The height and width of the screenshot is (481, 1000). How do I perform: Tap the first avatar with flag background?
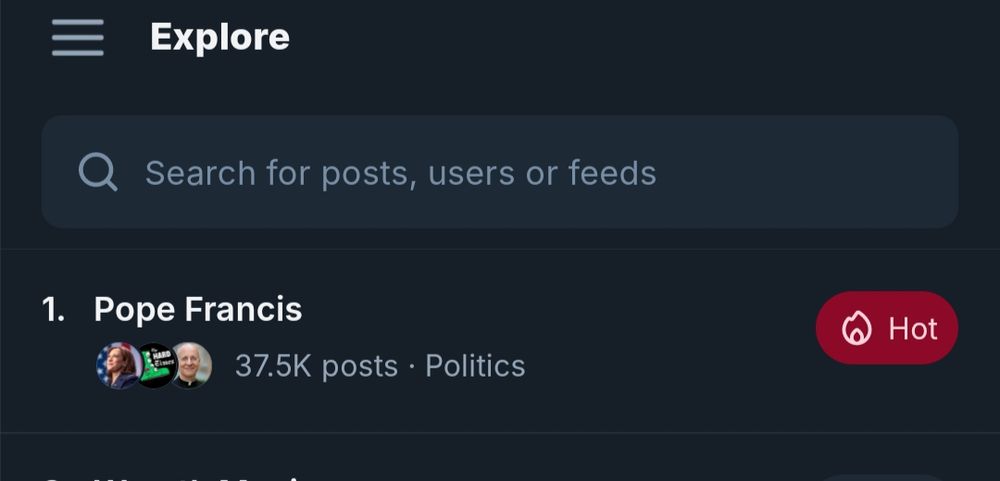point(118,366)
